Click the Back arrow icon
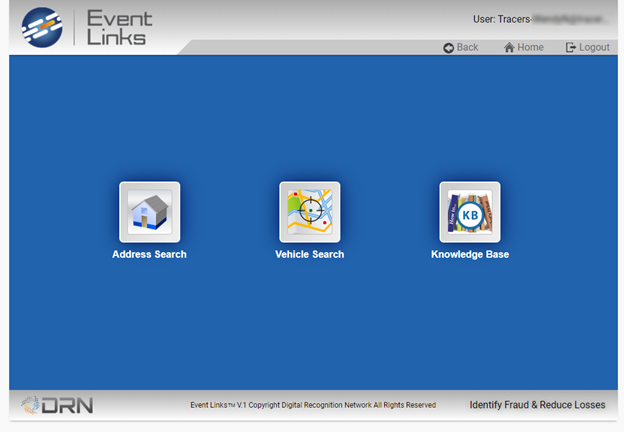The image size is (624, 432). coord(449,48)
